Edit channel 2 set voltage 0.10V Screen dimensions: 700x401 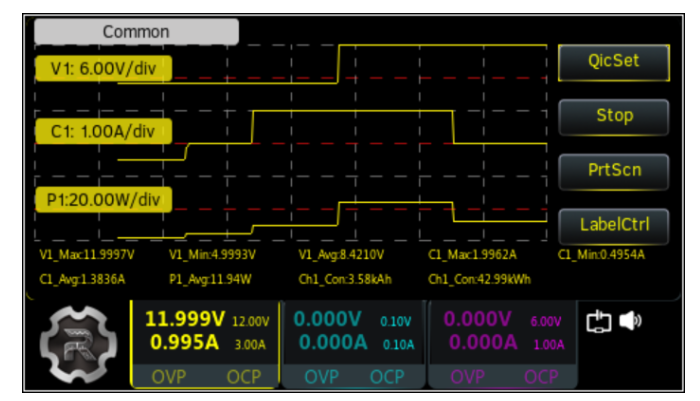pos(396,322)
